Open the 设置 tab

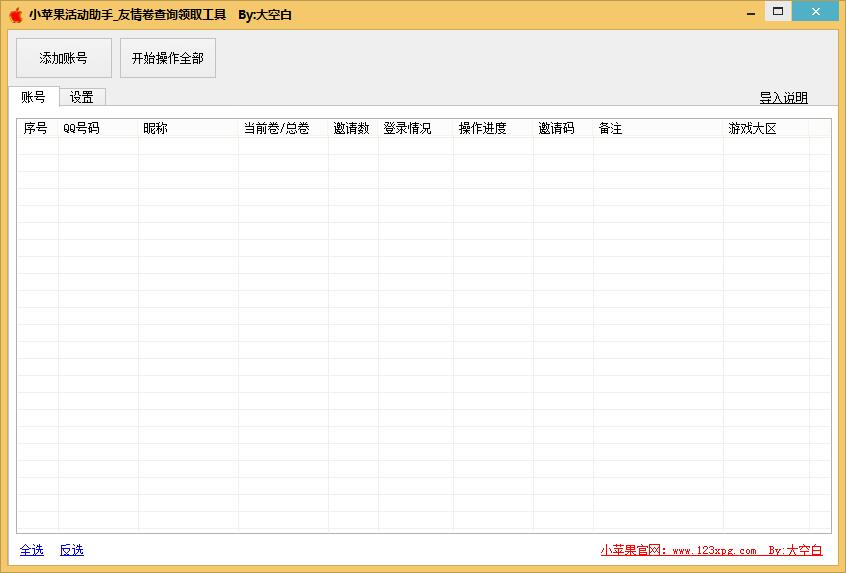(x=82, y=98)
